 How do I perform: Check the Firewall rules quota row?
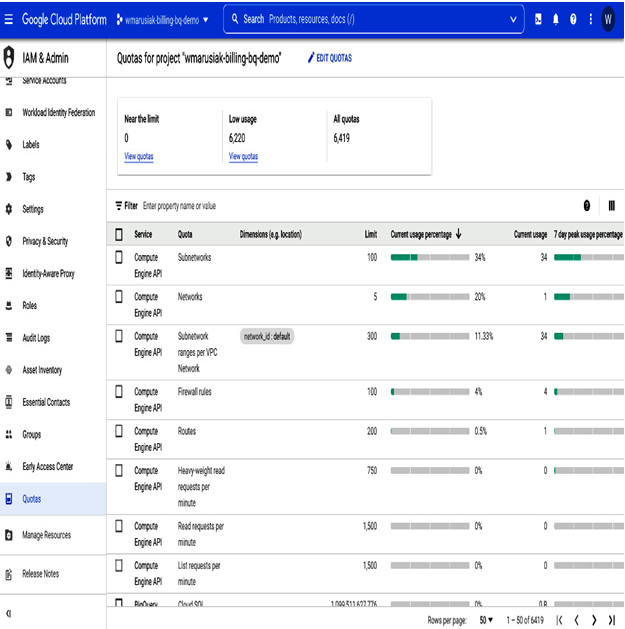click(119, 391)
